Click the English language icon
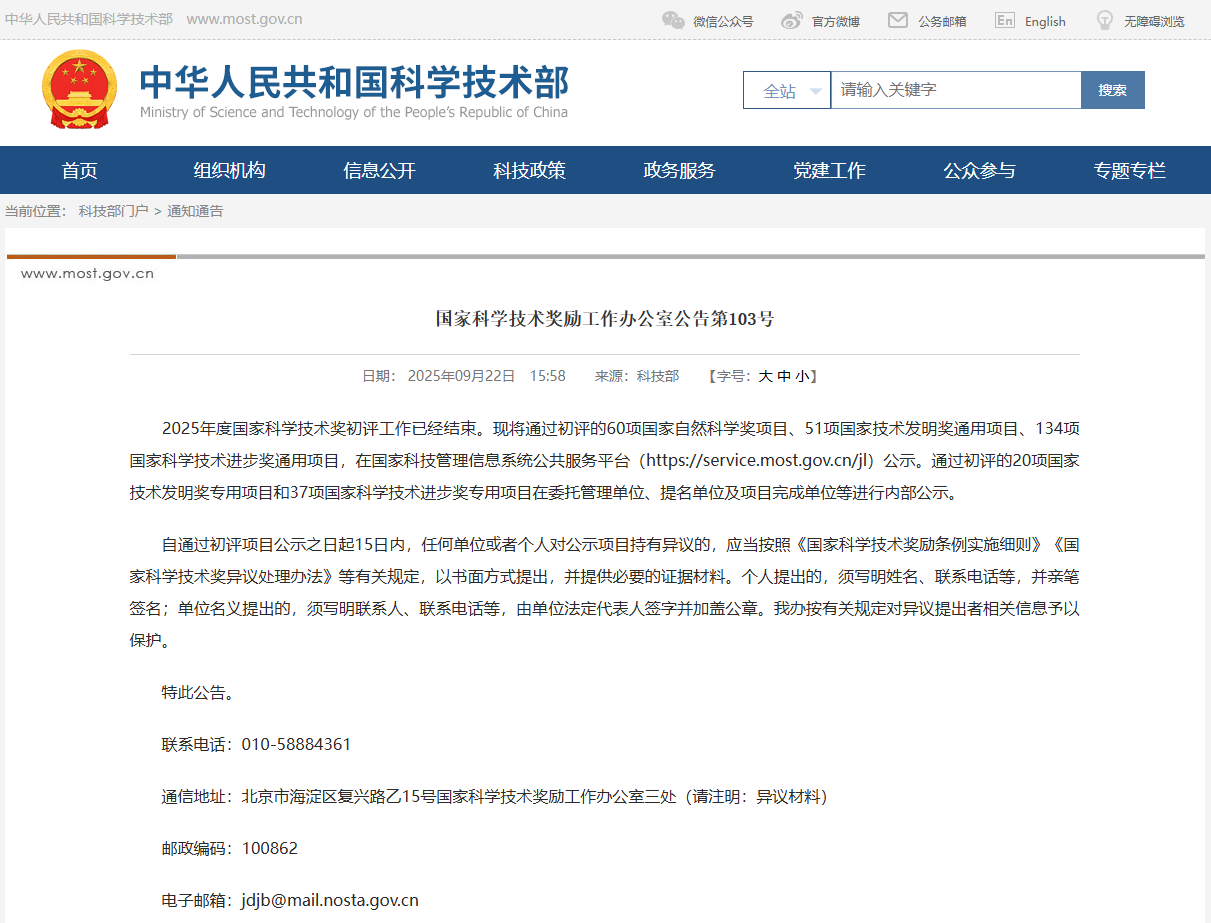 point(1005,20)
